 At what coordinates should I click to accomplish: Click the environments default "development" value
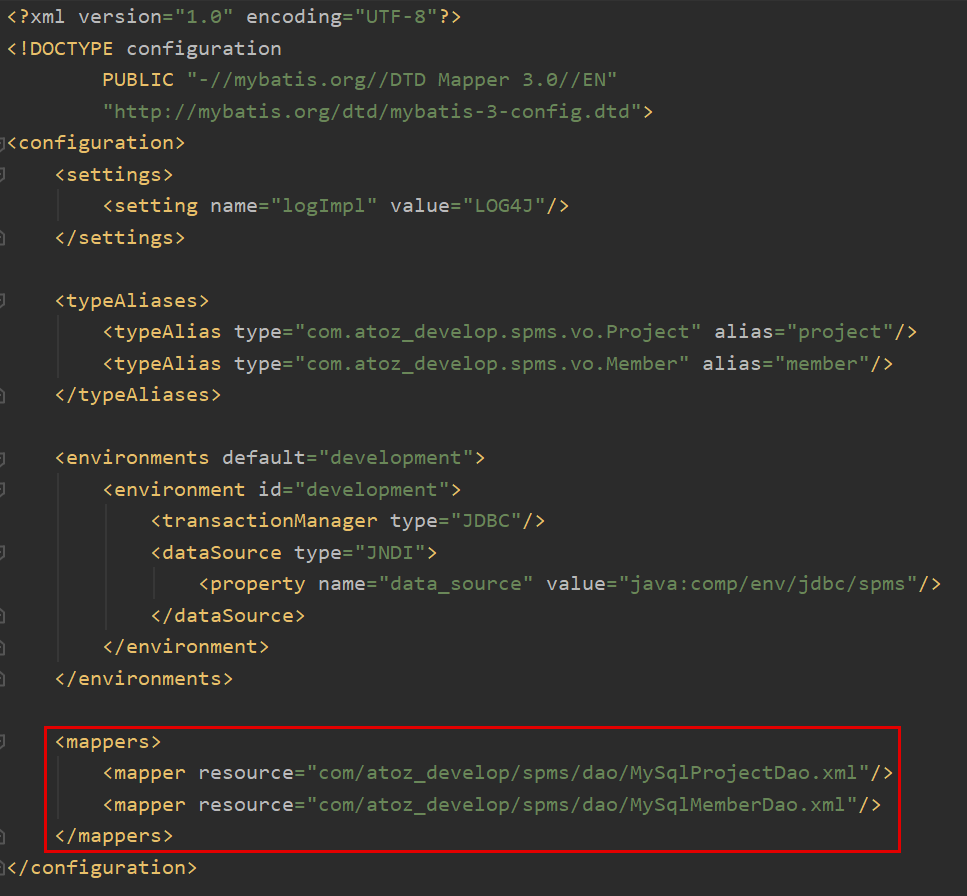(x=396, y=458)
